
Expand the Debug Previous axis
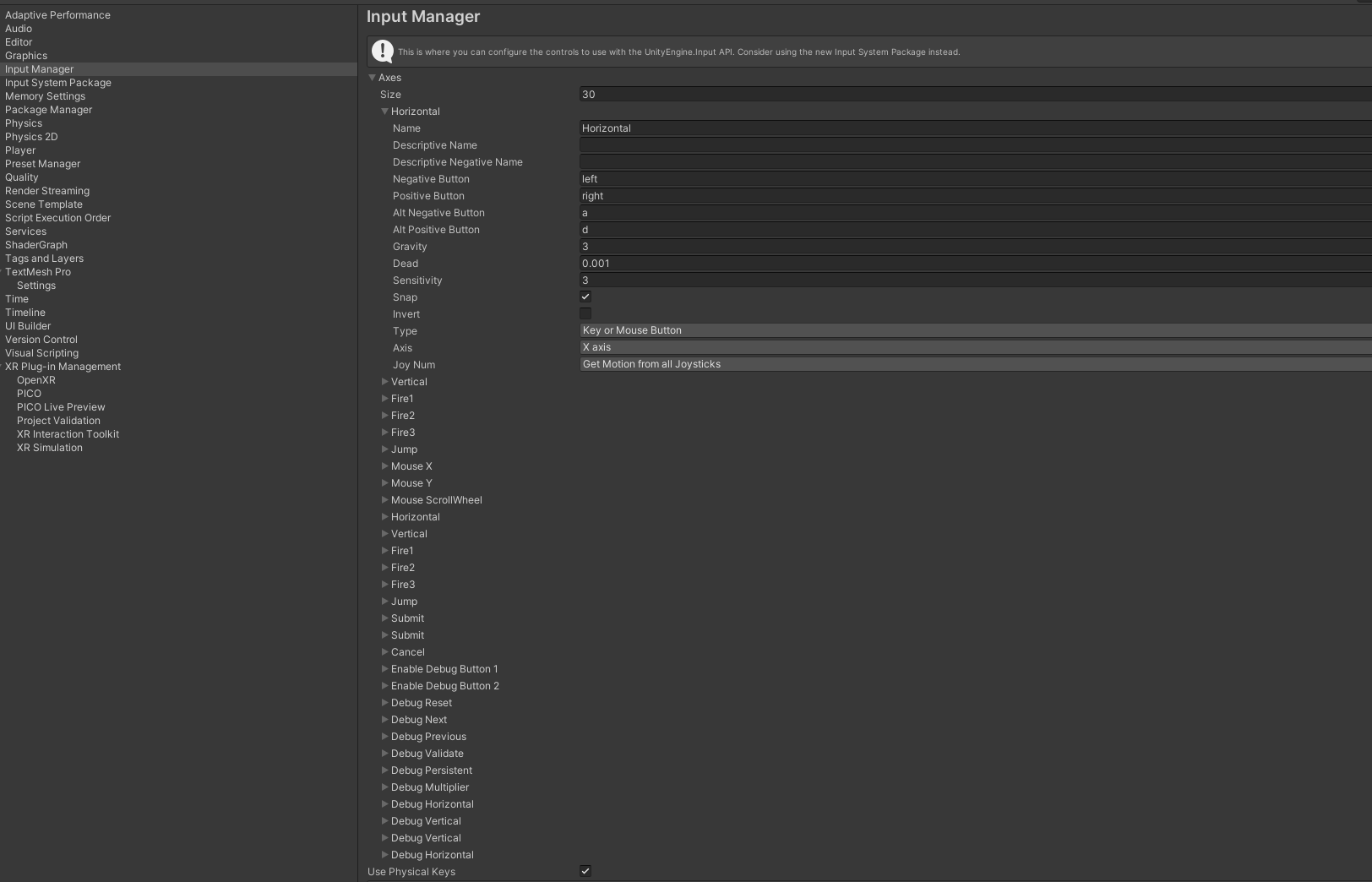point(384,737)
